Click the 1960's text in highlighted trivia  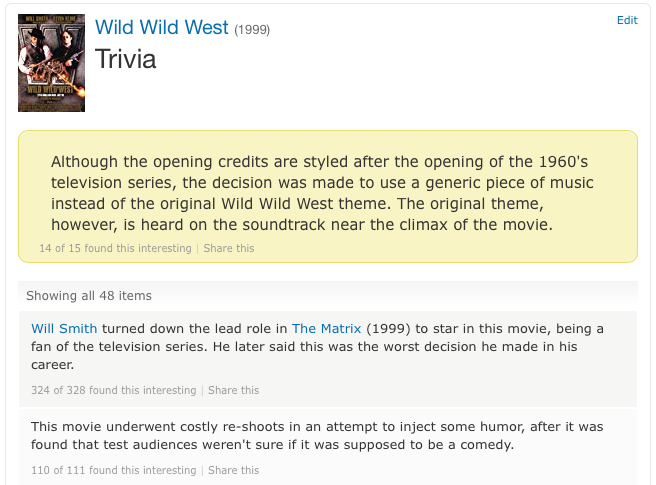coord(563,162)
